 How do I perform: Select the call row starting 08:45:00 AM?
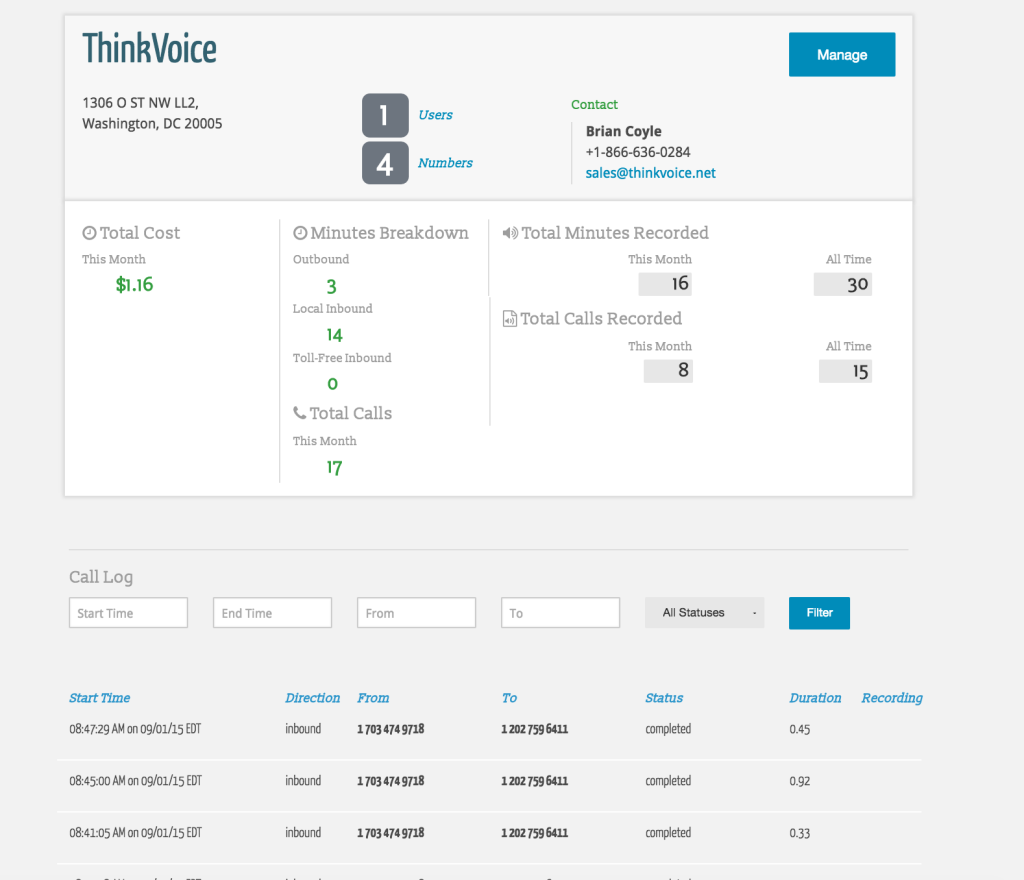pyautogui.click(x=489, y=781)
